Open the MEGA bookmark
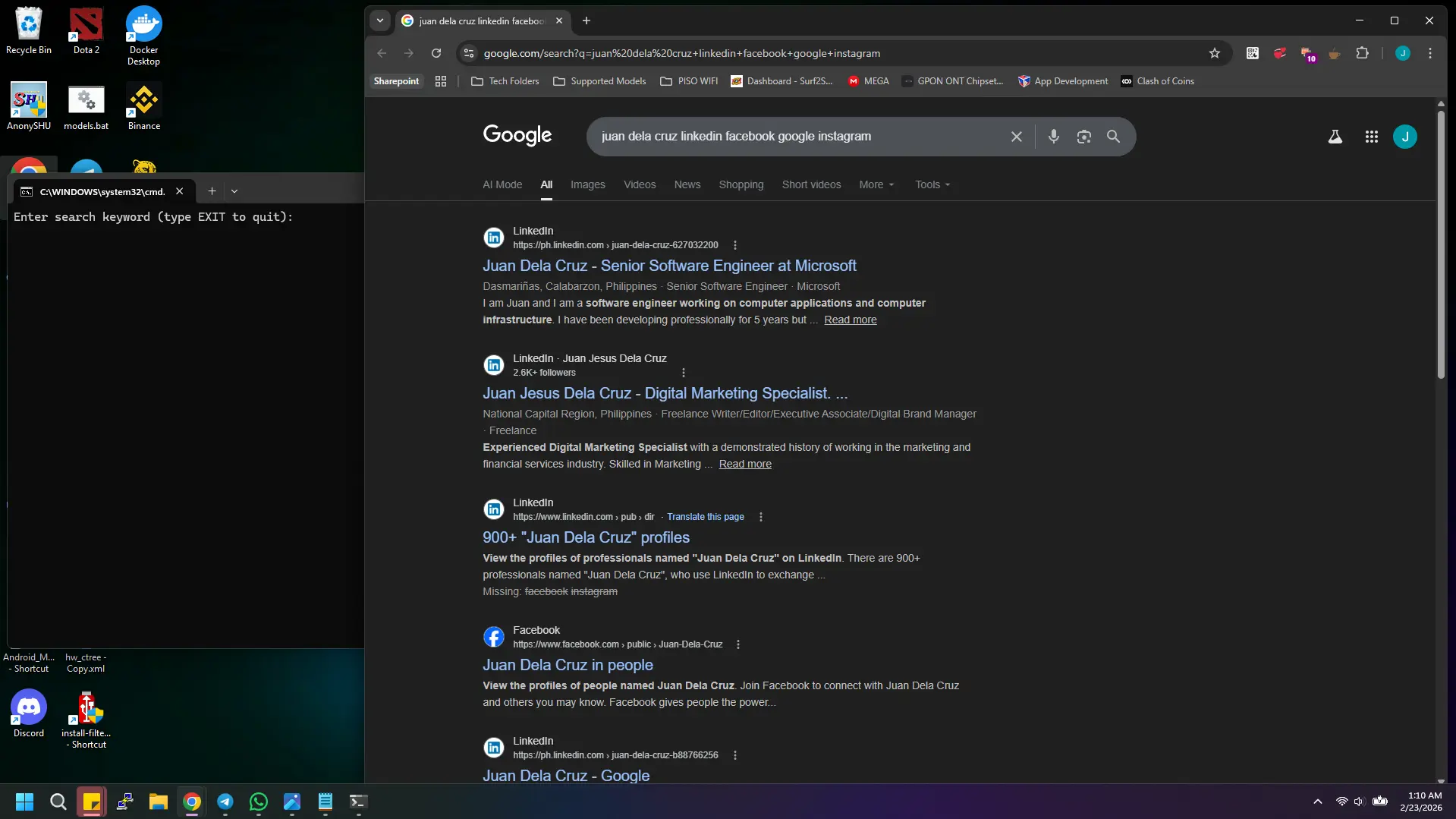 pyautogui.click(x=868, y=81)
